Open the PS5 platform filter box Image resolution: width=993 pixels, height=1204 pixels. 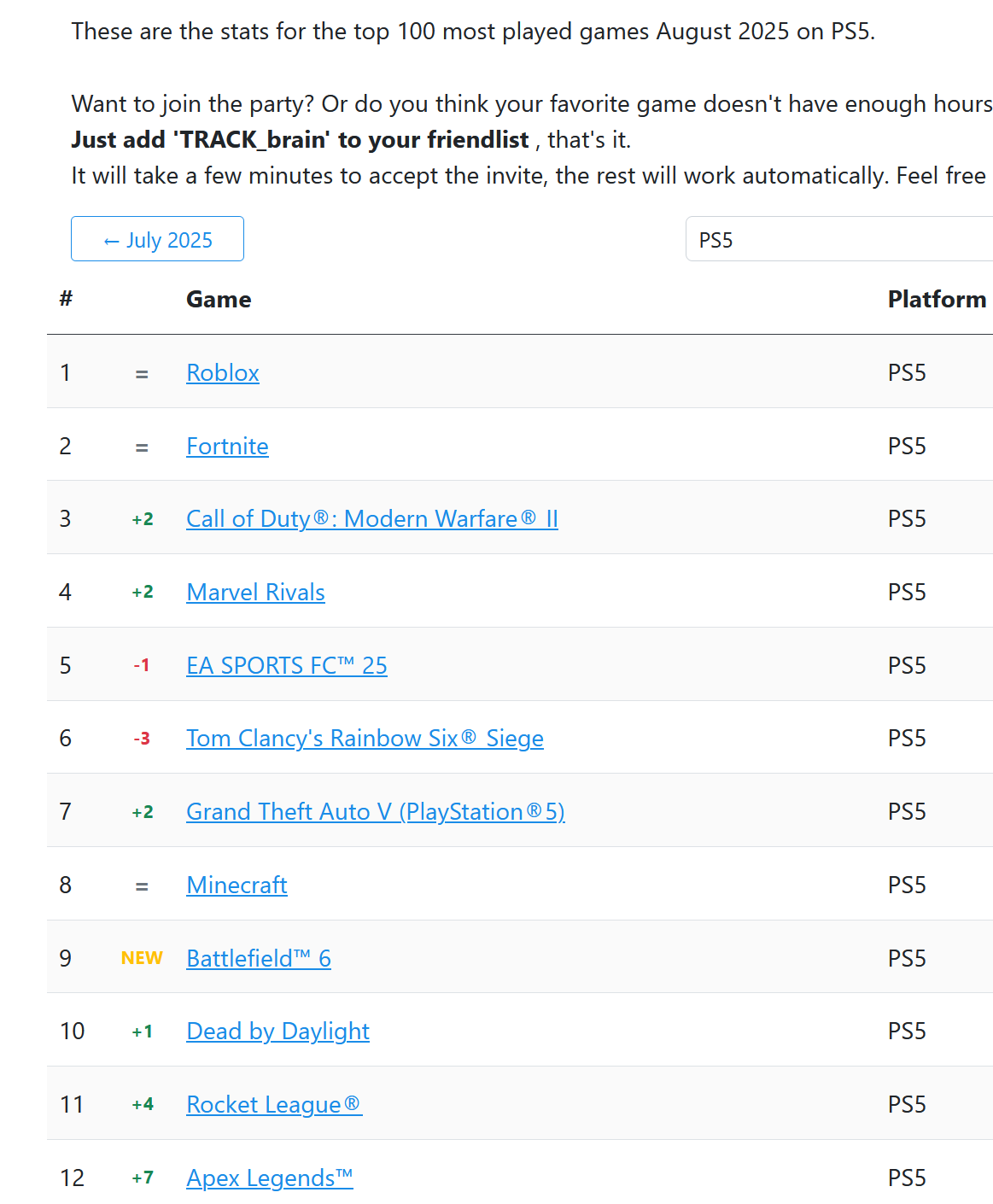(839, 239)
